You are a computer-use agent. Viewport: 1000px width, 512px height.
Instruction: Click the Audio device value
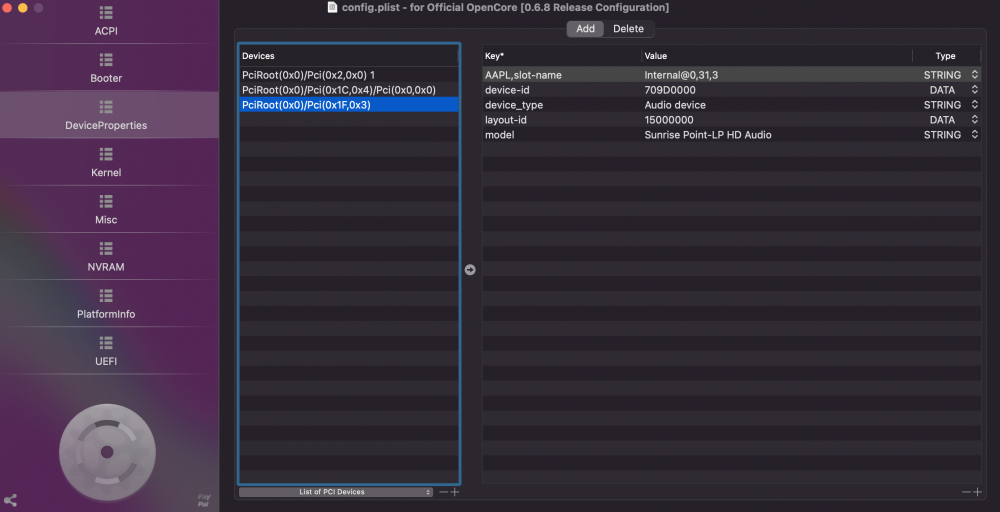tap(675, 105)
